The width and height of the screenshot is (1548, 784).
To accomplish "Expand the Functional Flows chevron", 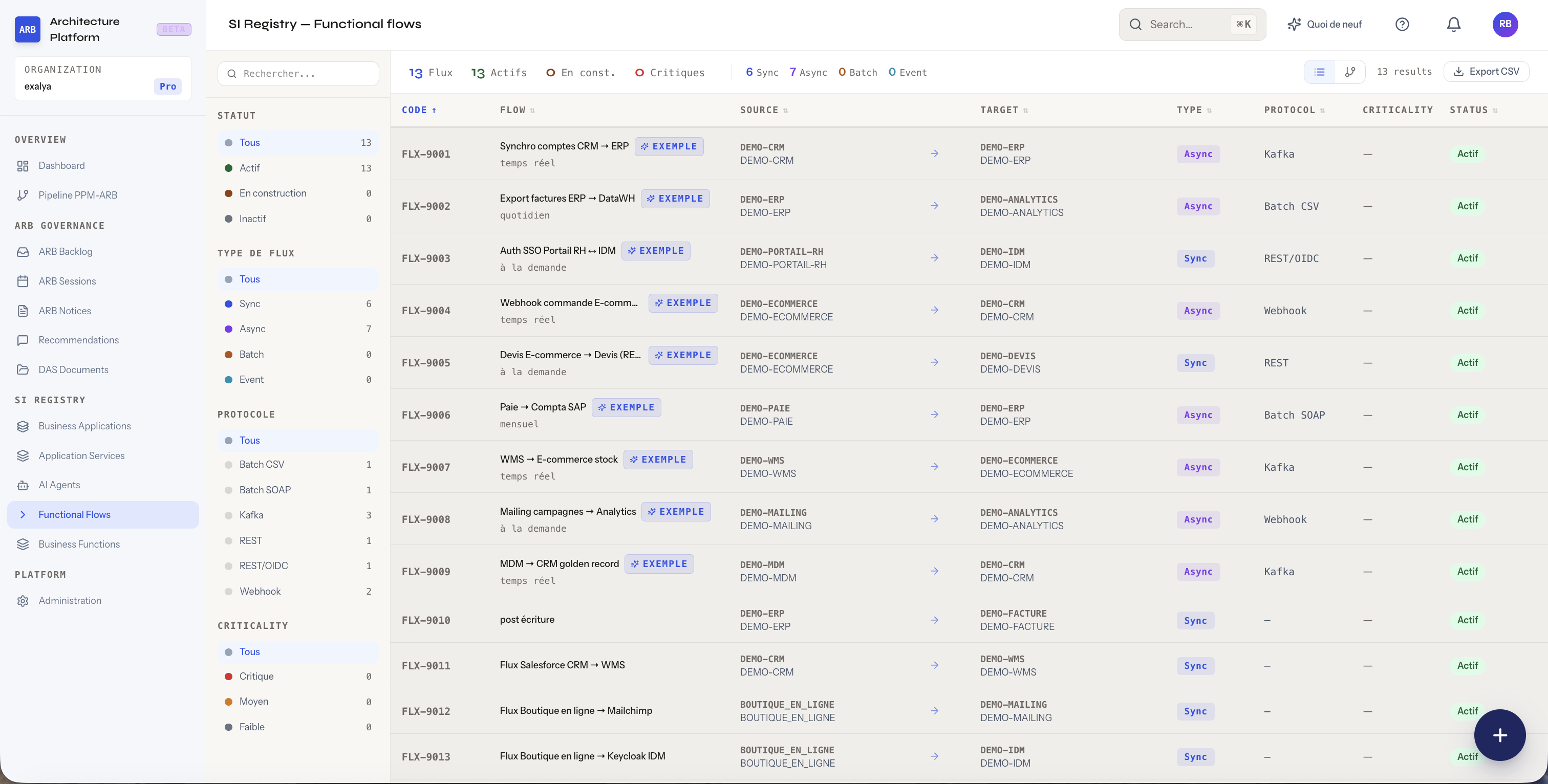I will [23, 515].
